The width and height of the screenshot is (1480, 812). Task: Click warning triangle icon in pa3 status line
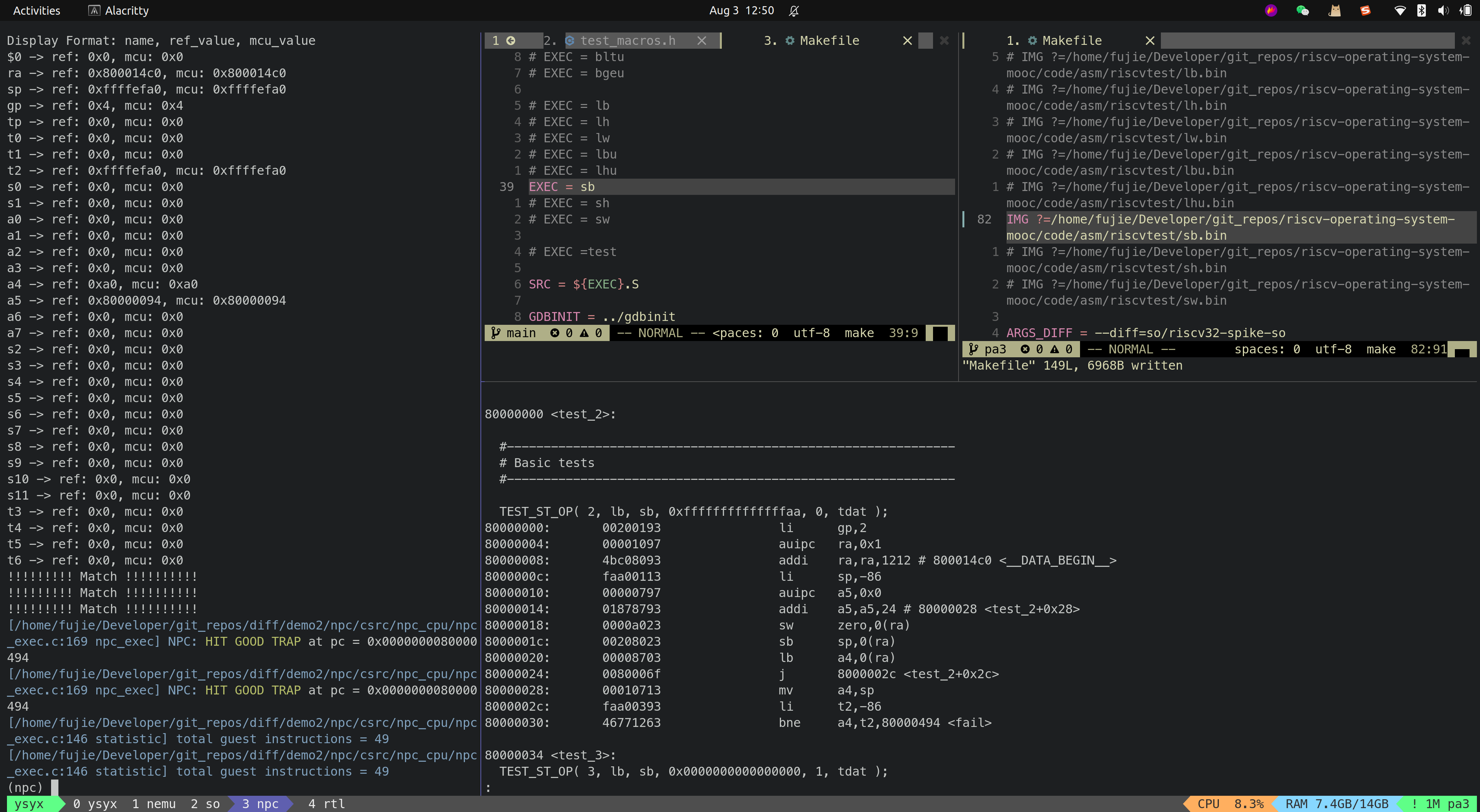tap(1055, 349)
